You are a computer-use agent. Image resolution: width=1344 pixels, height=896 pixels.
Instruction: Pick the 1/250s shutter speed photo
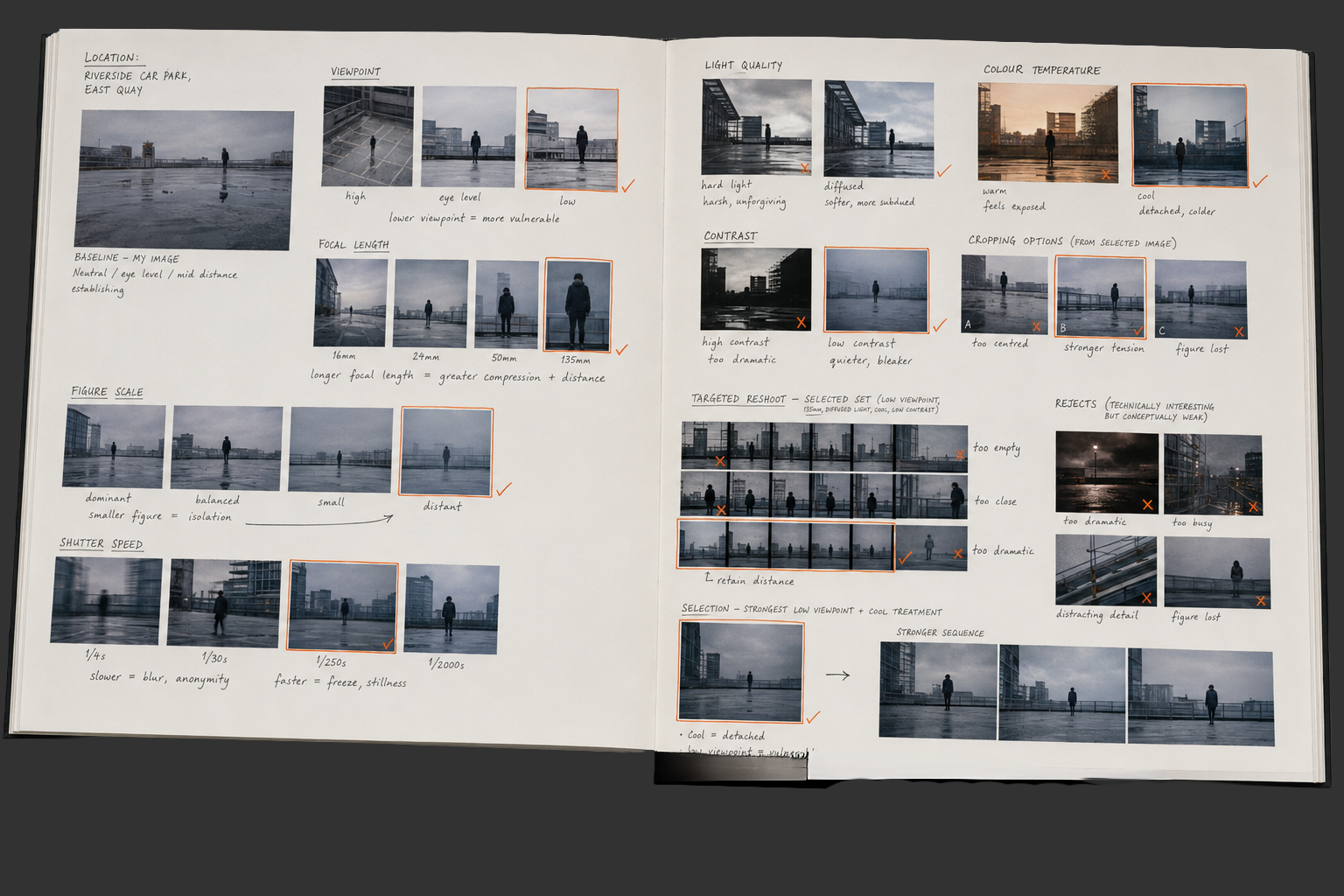342,606
